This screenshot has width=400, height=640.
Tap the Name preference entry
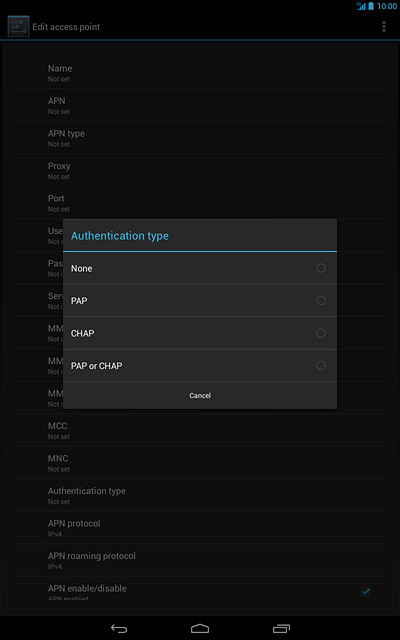[200, 73]
